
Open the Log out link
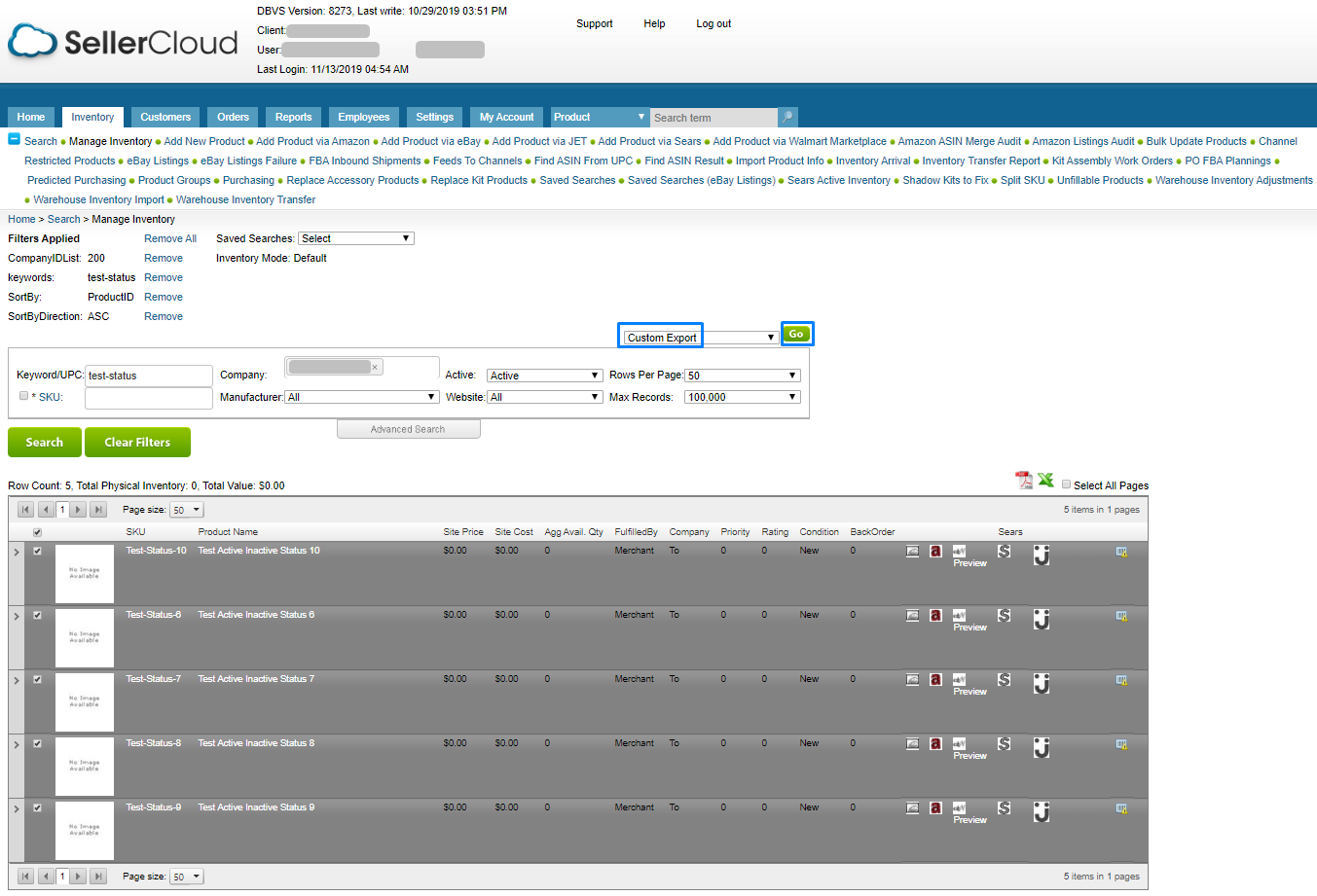(x=713, y=23)
